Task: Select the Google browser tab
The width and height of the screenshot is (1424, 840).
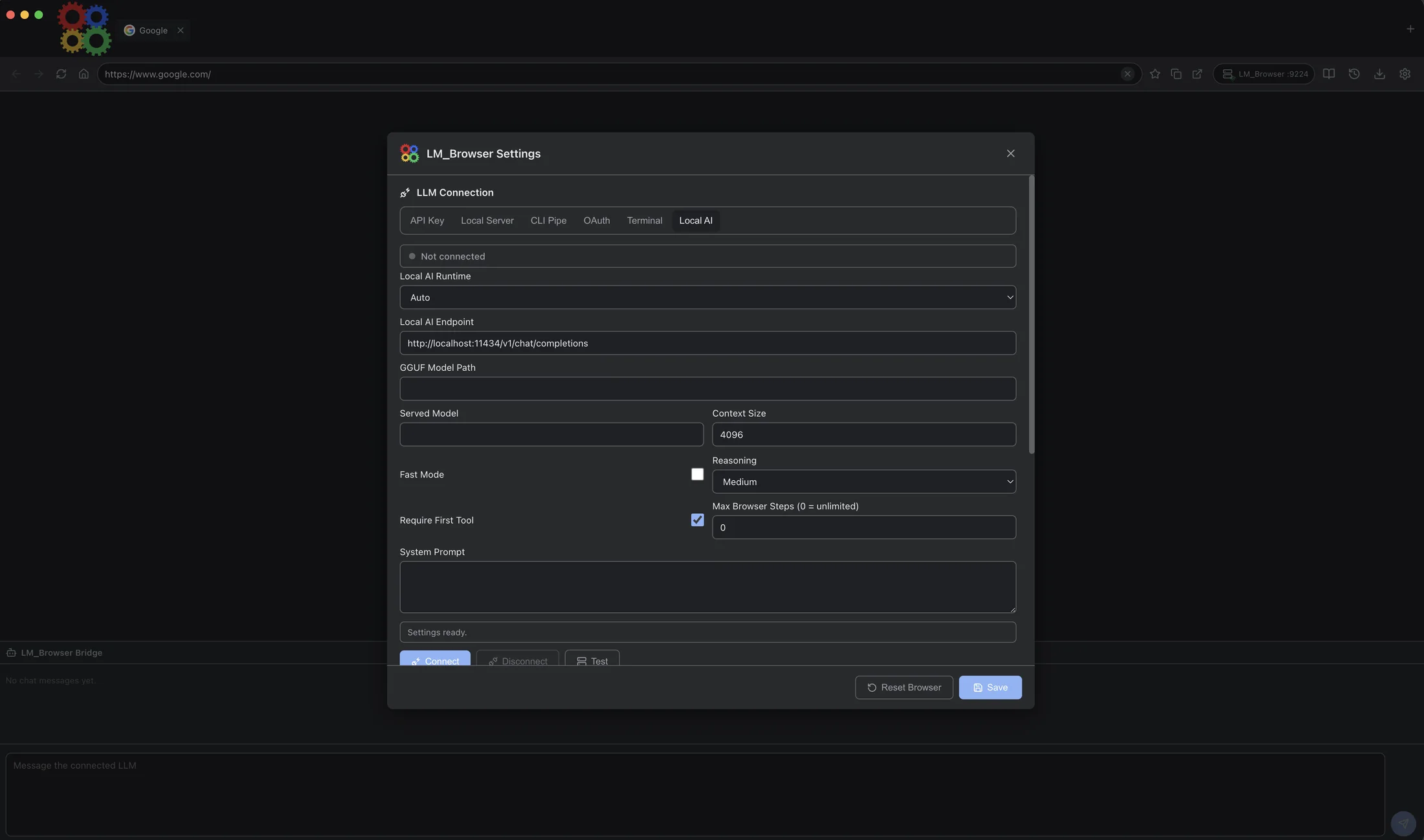Action: pyautogui.click(x=154, y=30)
